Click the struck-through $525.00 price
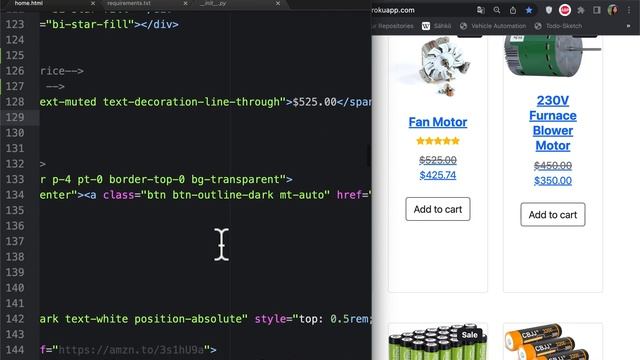640x360 pixels. pyautogui.click(x=438, y=160)
